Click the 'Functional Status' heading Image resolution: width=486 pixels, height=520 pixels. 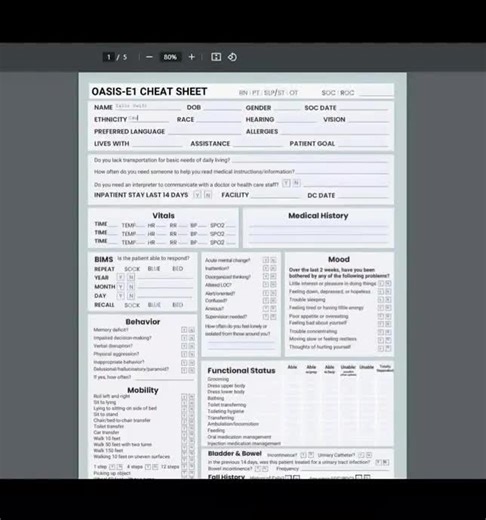pos(241,371)
